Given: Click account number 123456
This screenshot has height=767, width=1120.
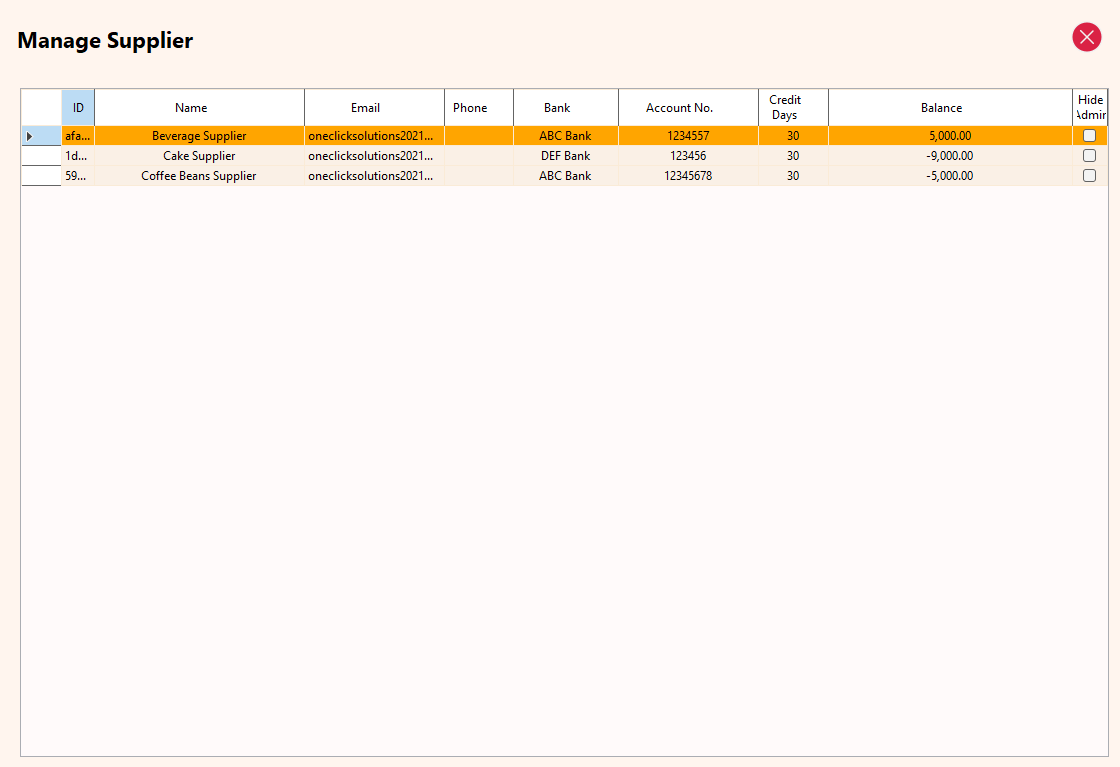Looking at the screenshot, I should pyautogui.click(x=689, y=156).
